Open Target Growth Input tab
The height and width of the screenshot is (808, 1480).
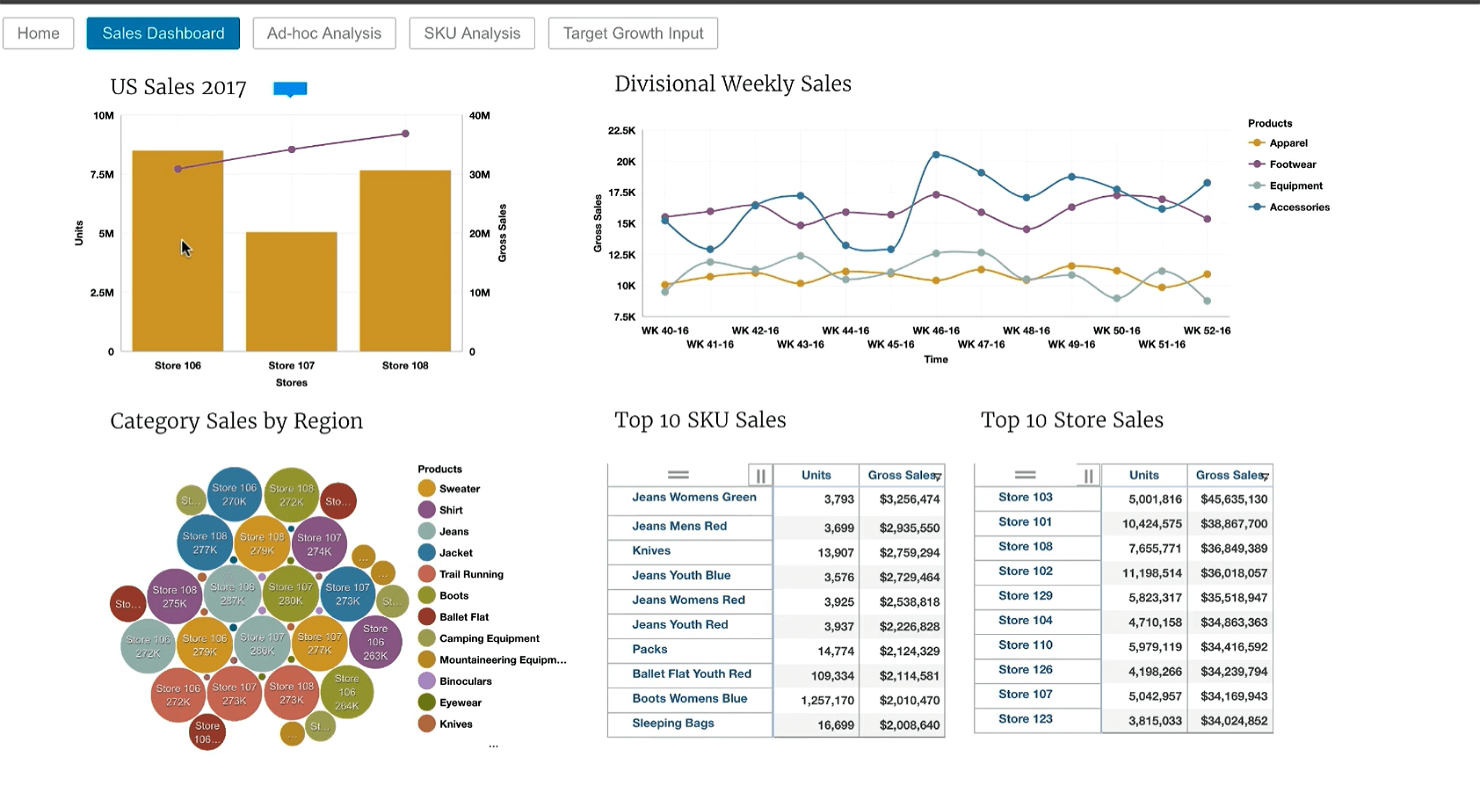(633, 33)
